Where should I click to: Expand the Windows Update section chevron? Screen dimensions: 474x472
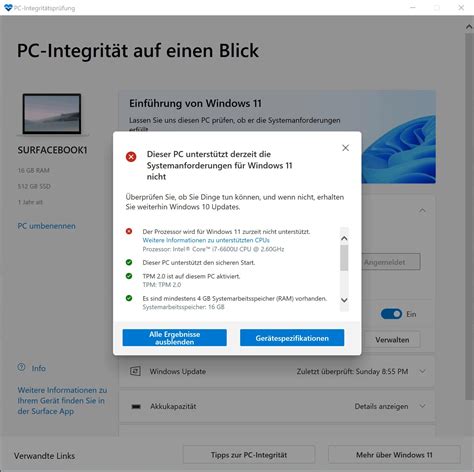pyautogui.click(x=422, y=371)
